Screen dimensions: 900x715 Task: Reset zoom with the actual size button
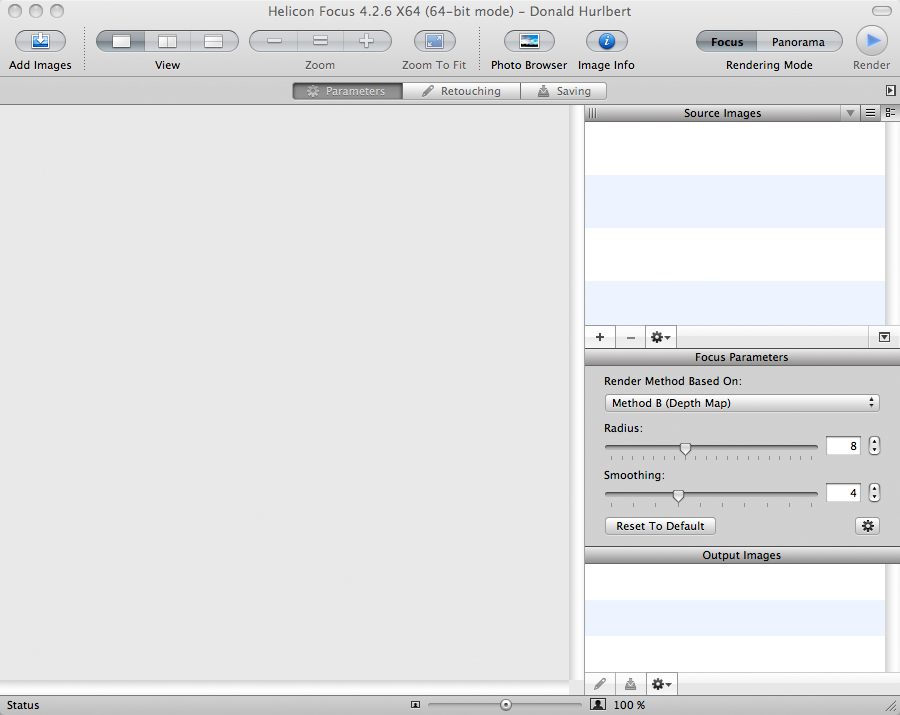pos(320,41)
